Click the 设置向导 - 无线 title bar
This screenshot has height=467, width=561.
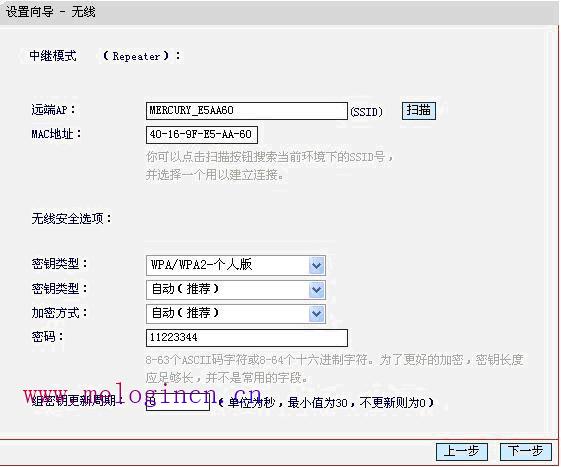[279, 12]
